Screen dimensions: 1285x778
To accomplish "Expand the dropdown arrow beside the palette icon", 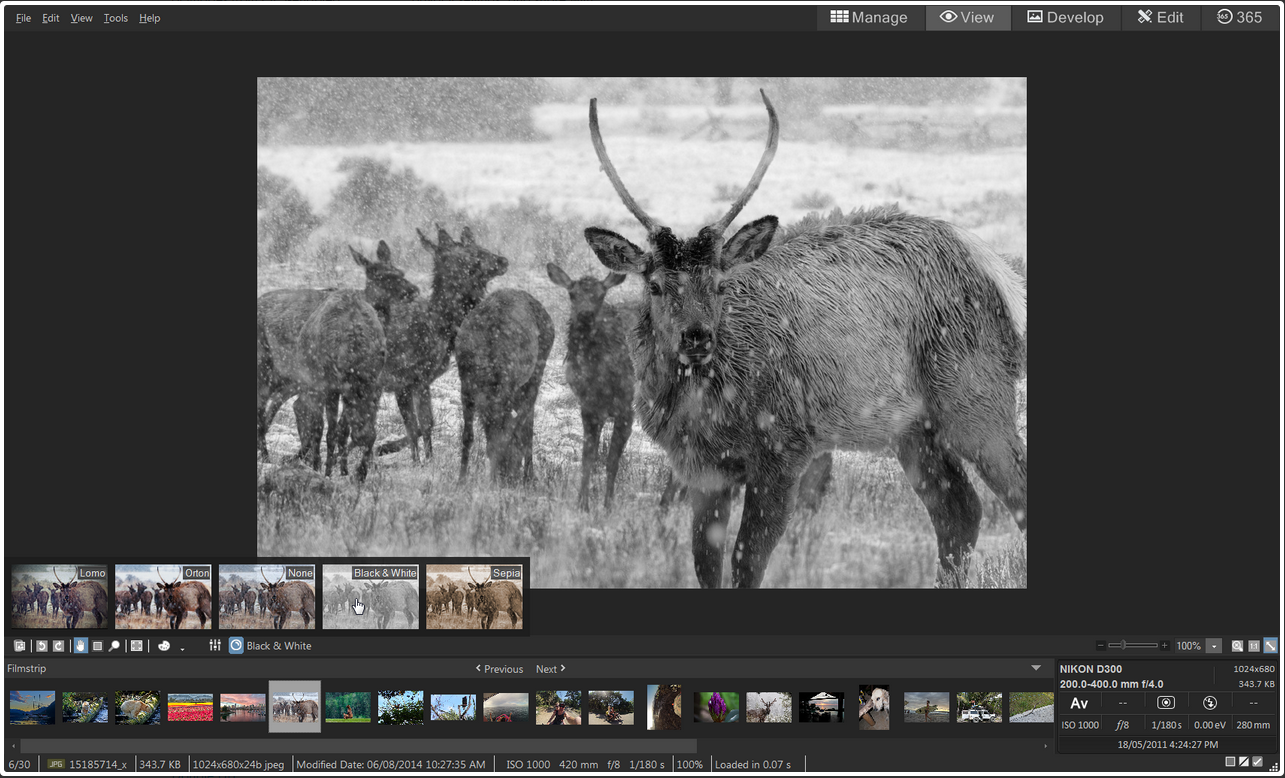I will (x=182, y=648).
